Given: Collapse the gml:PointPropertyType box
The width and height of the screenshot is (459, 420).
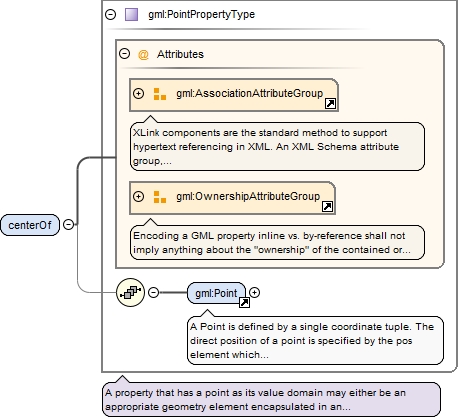Looking at the screenshot, I should pyautogui.click(x=110, y=14).
